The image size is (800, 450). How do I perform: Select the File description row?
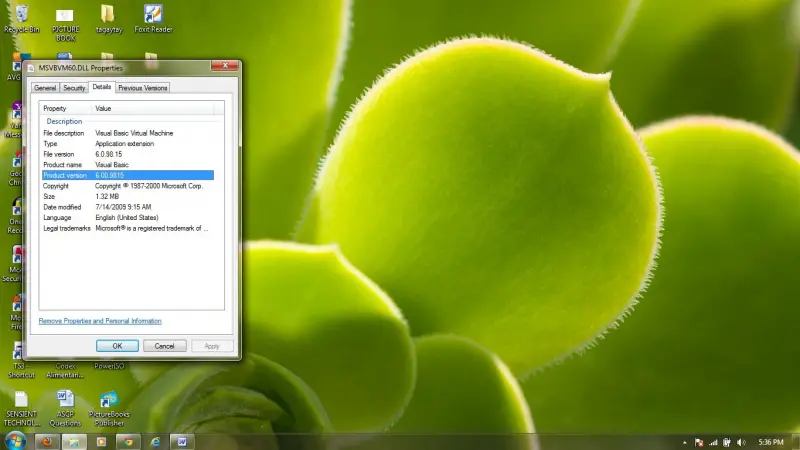(x=128, y=133)
